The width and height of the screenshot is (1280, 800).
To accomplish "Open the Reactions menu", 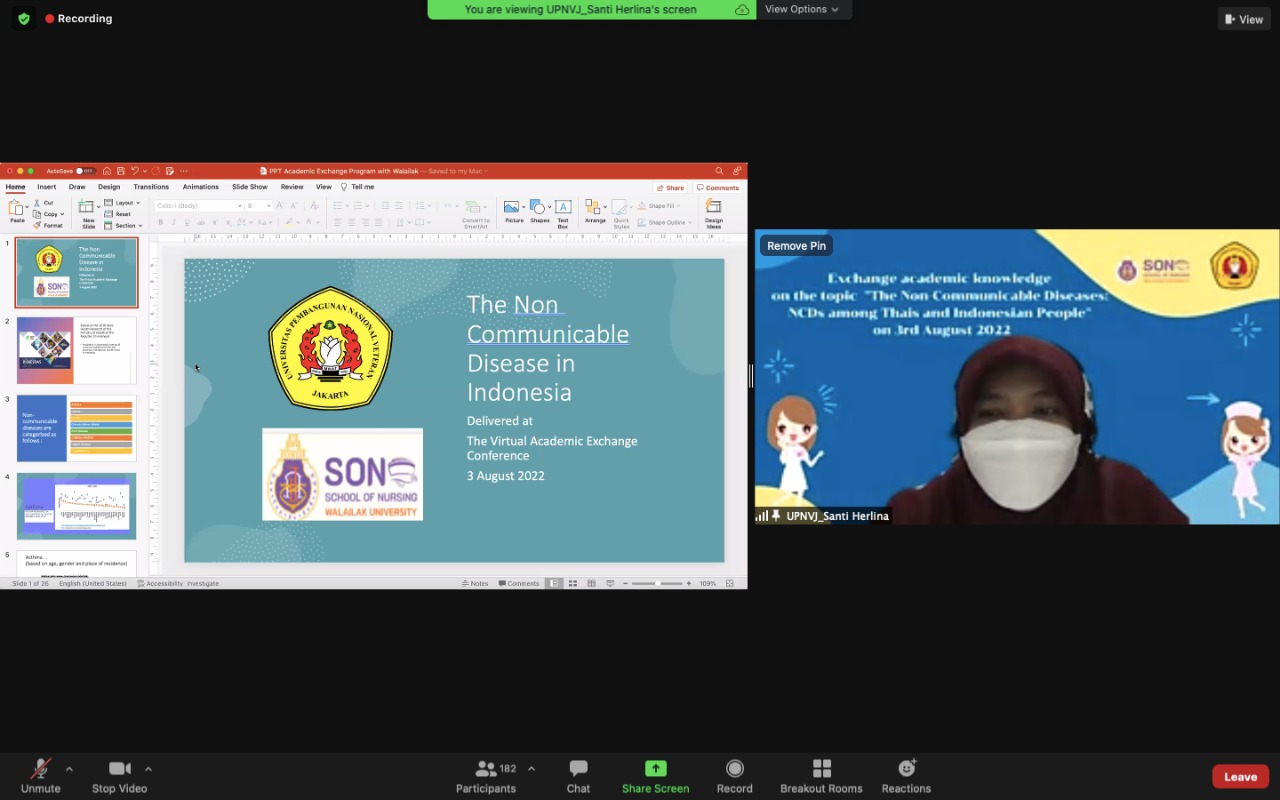I will tap(906, 769).
